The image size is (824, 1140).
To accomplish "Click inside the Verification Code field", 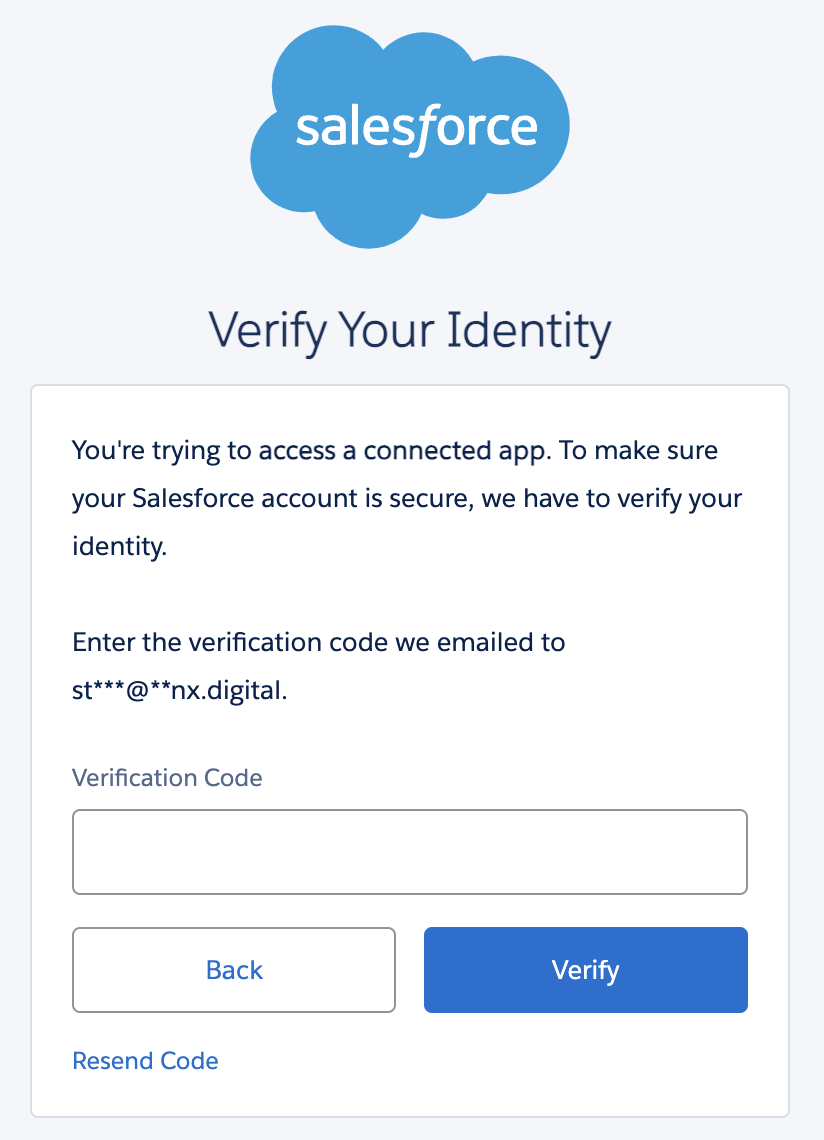I will (410, 851).
